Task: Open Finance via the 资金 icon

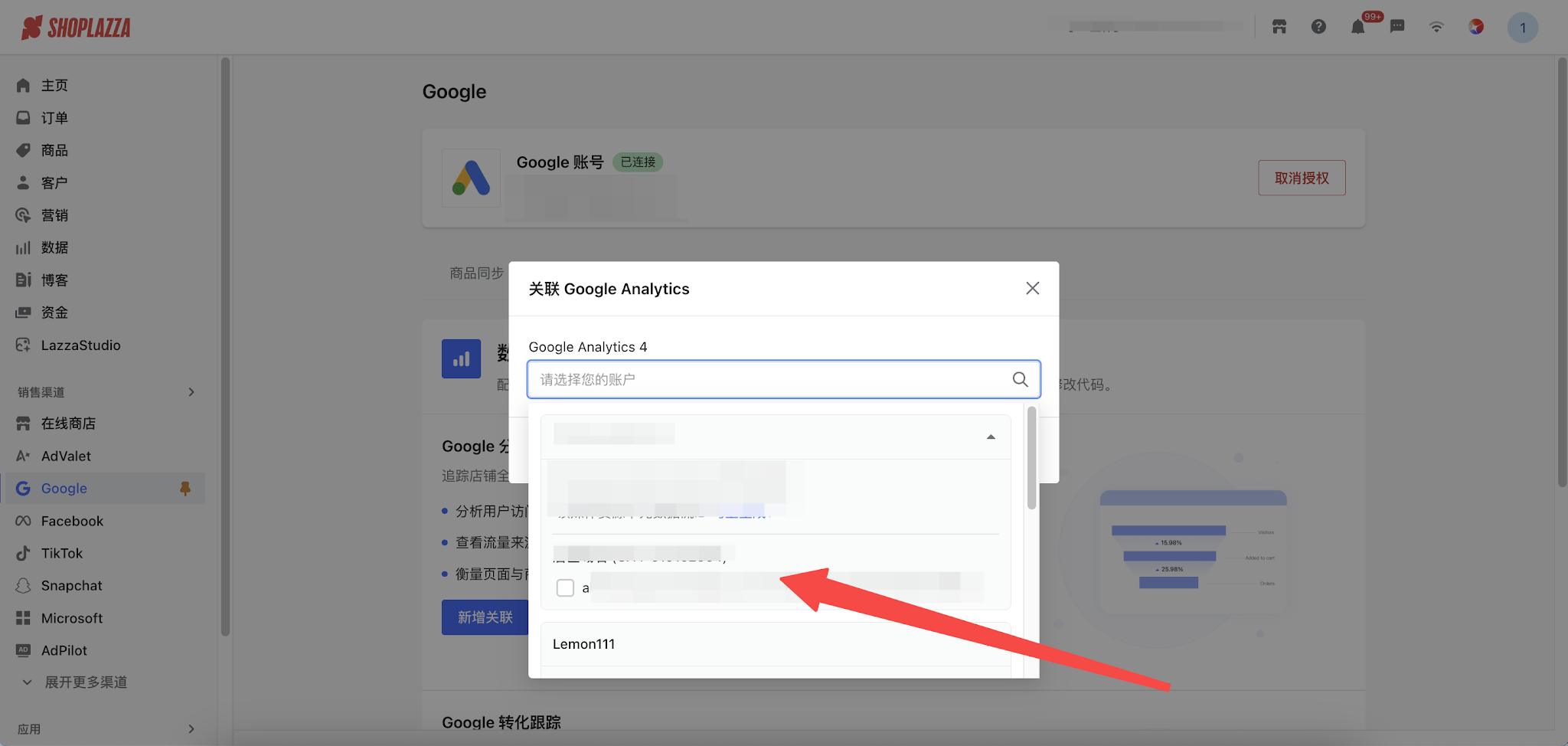Action: click(23, 312)
